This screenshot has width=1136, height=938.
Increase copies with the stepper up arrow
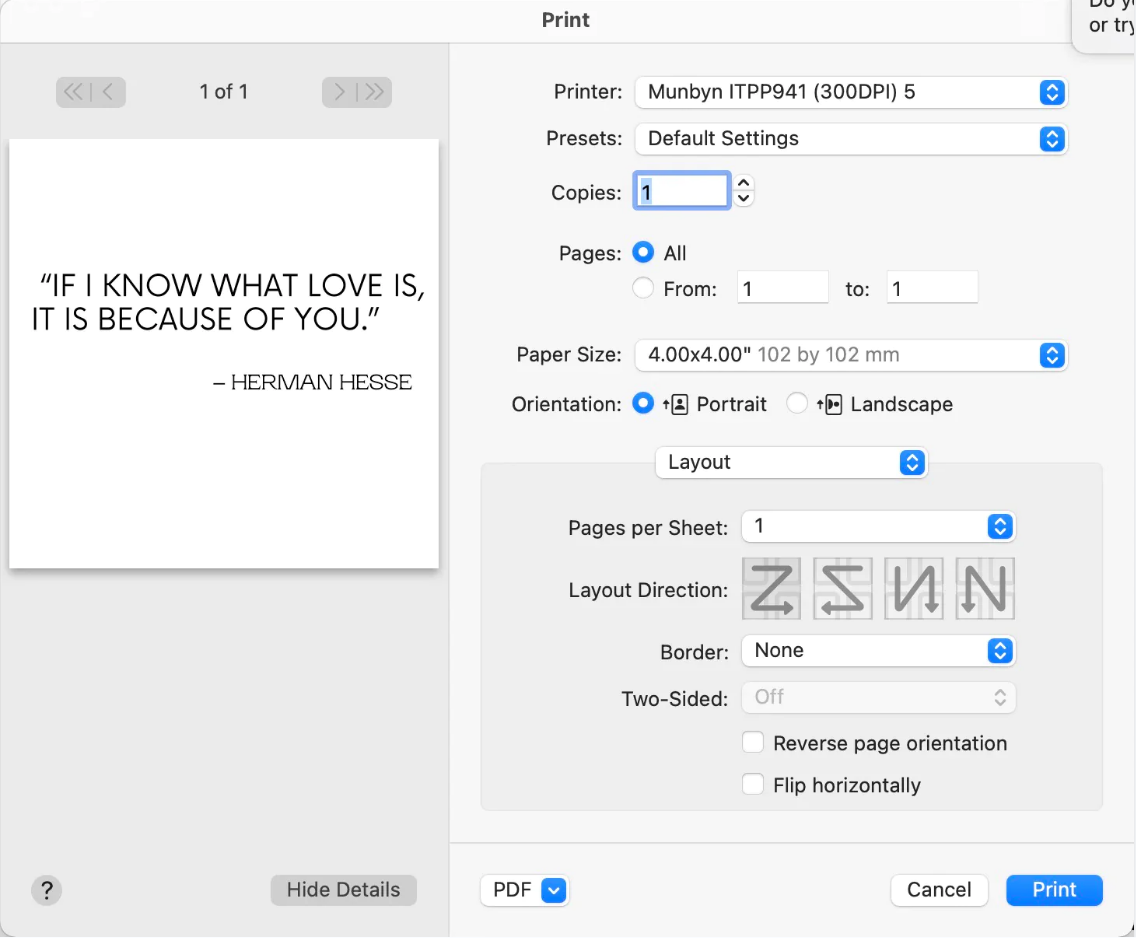coord(743,183)
